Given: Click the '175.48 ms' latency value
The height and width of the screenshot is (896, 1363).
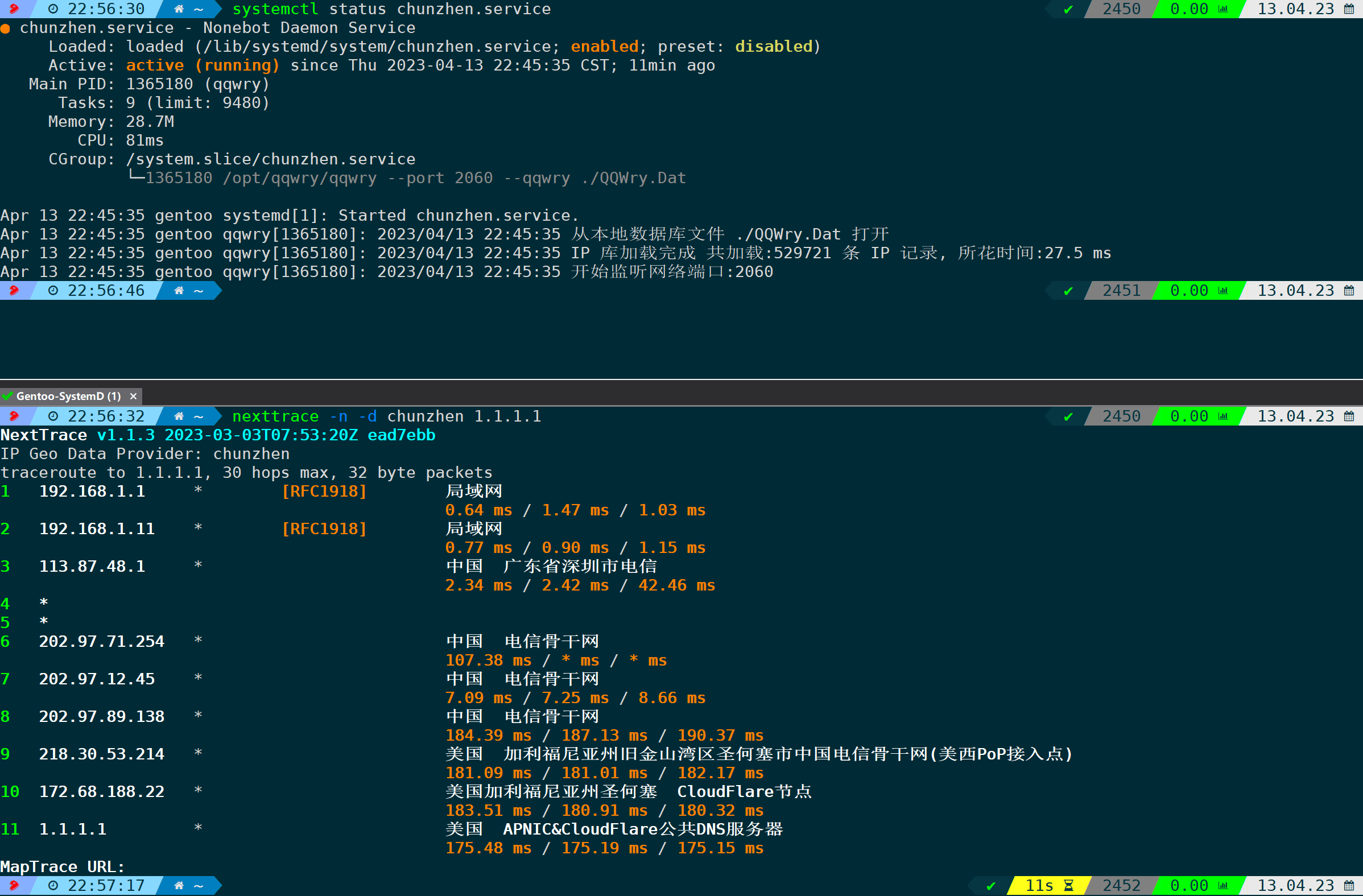Looking at the screenshot, I should tap(489, 848).
